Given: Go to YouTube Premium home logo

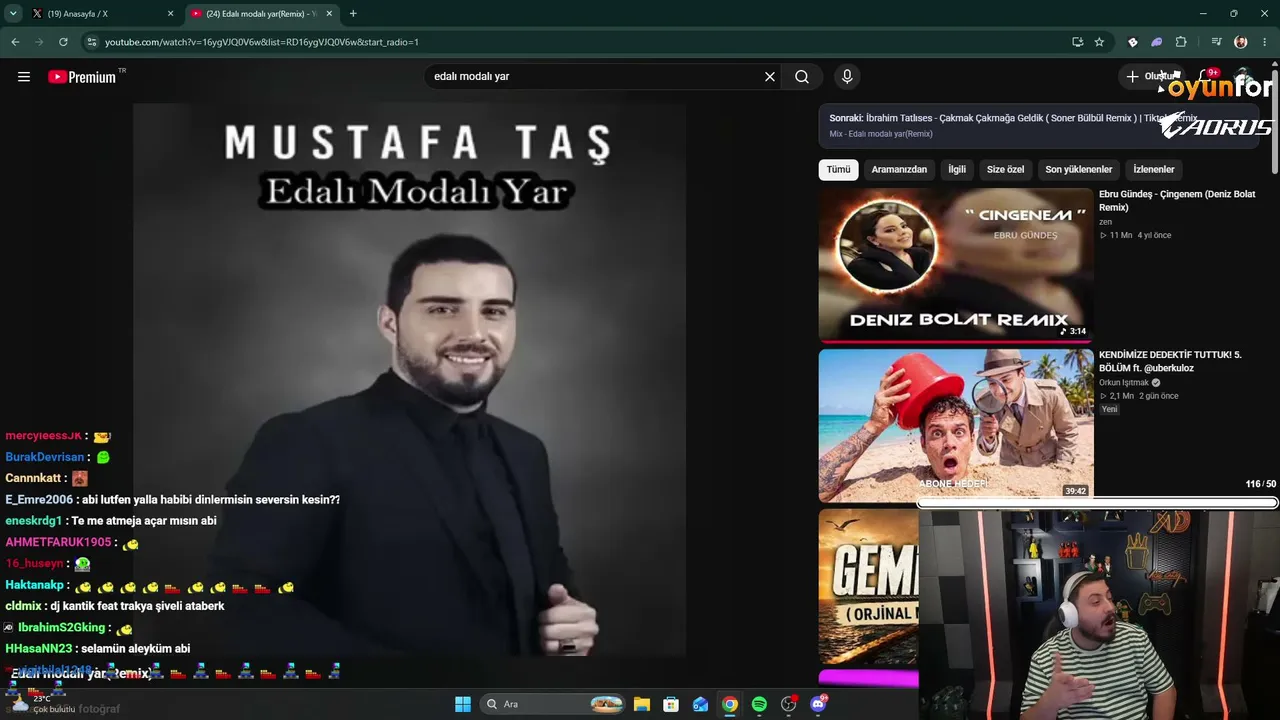Looking at the screenshot, I should (82, 76).
